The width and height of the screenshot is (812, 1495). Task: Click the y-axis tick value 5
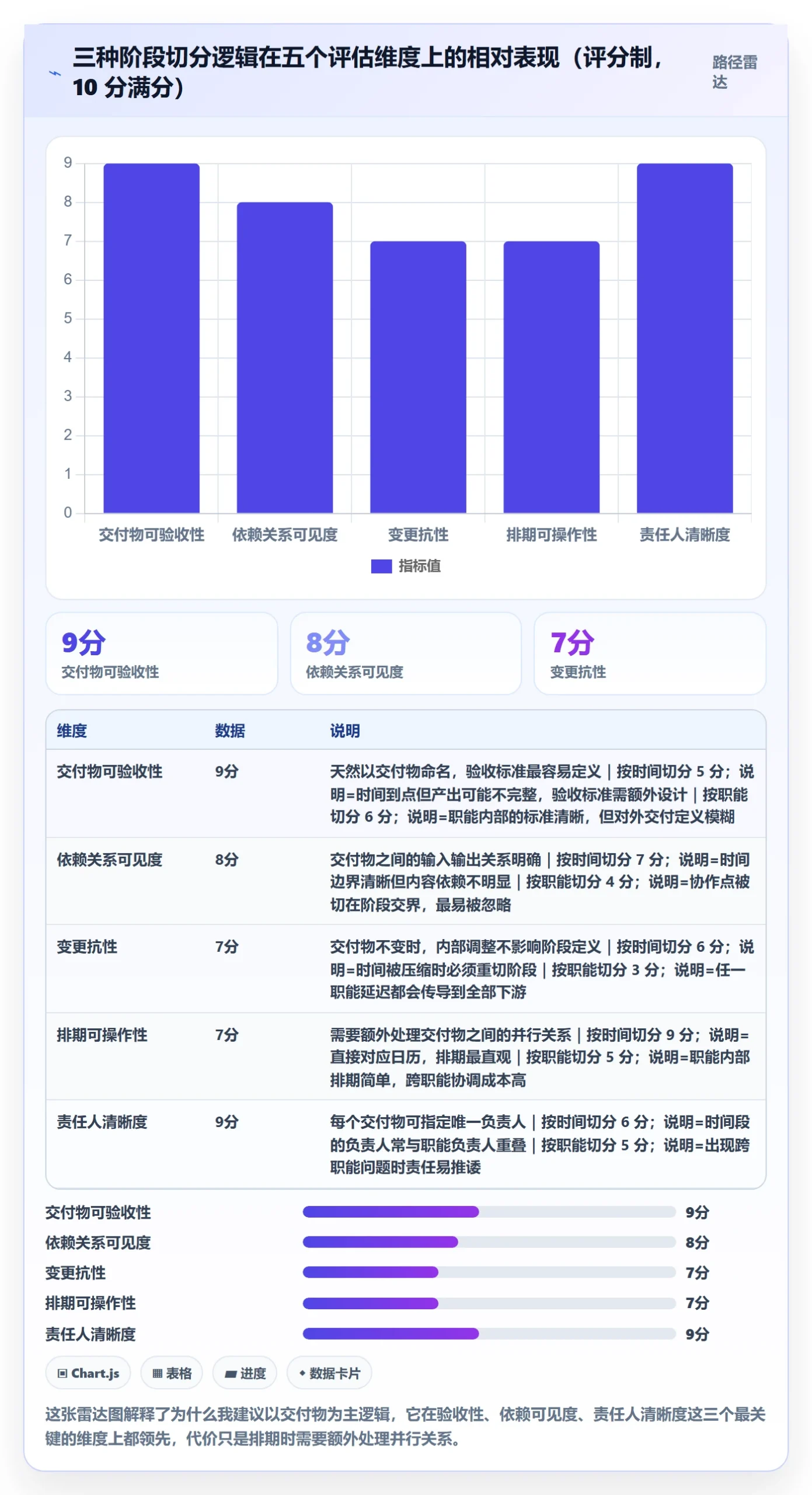coord(68,318)
